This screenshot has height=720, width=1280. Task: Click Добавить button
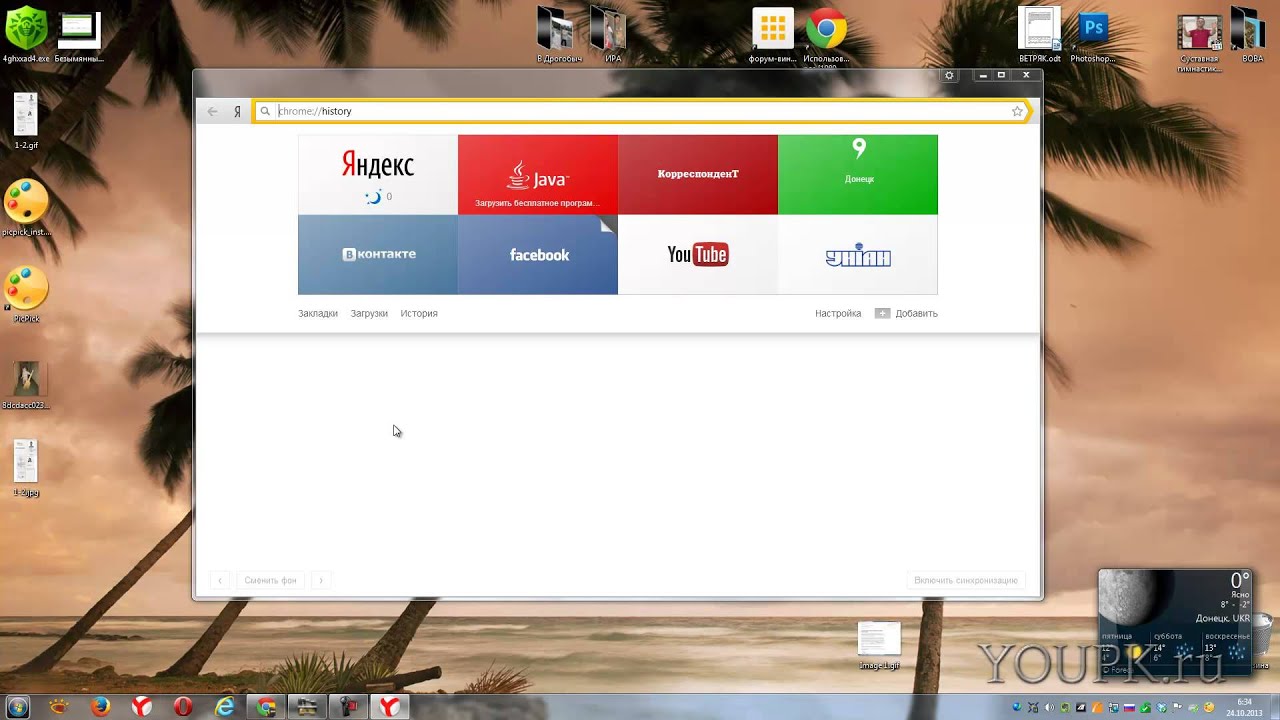(906, 313)
